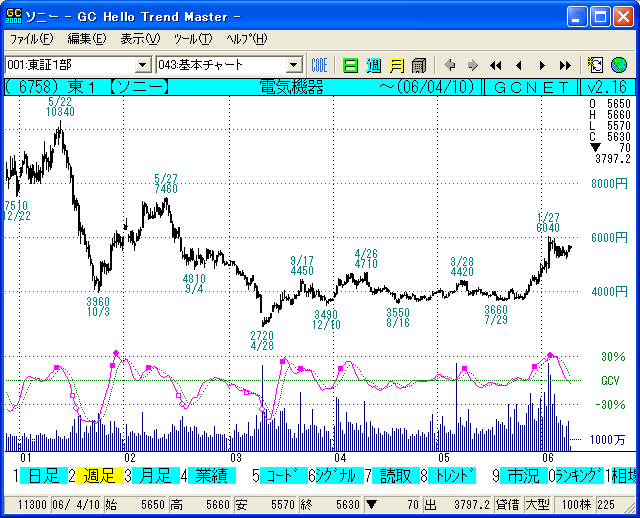Screen dimensions: 640x518
Task: Switch to weekly chart with 週 icon
Action: pyautogui.click(x=373, y=65)
